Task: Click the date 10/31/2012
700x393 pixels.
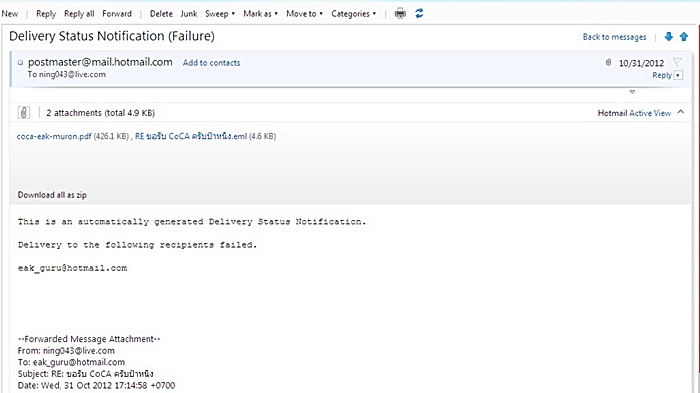Action: pos(641,63)
